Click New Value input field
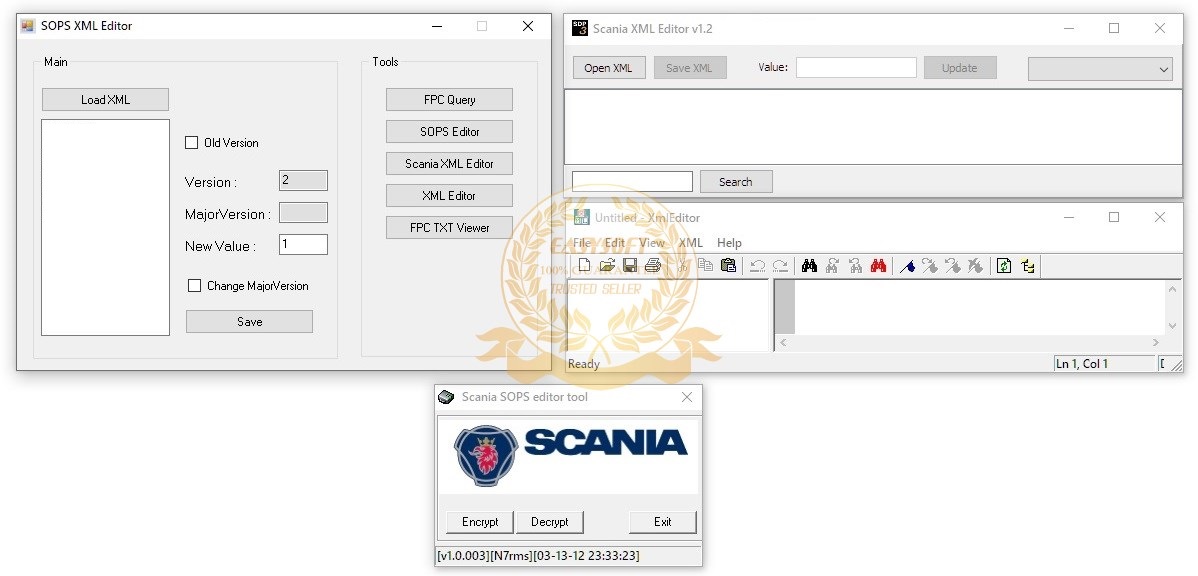1198x576 pixels. [303, 244]
